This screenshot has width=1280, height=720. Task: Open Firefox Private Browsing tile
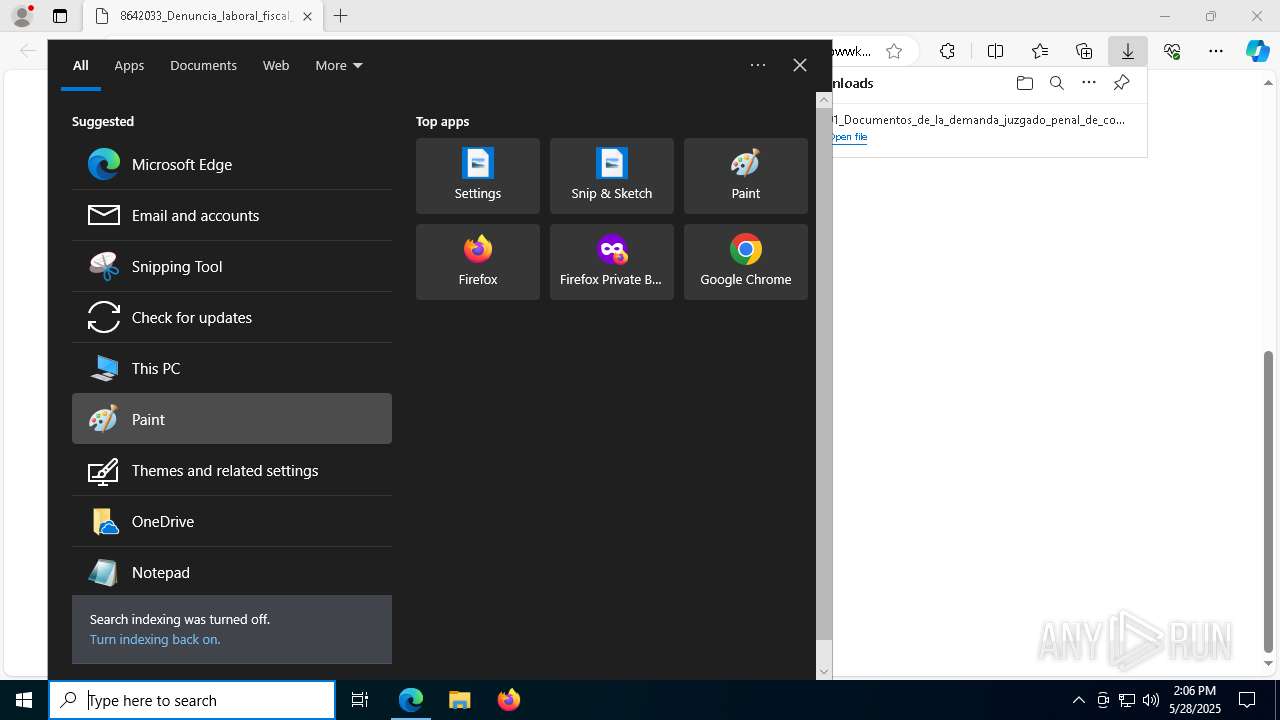[x=612, y=262]
